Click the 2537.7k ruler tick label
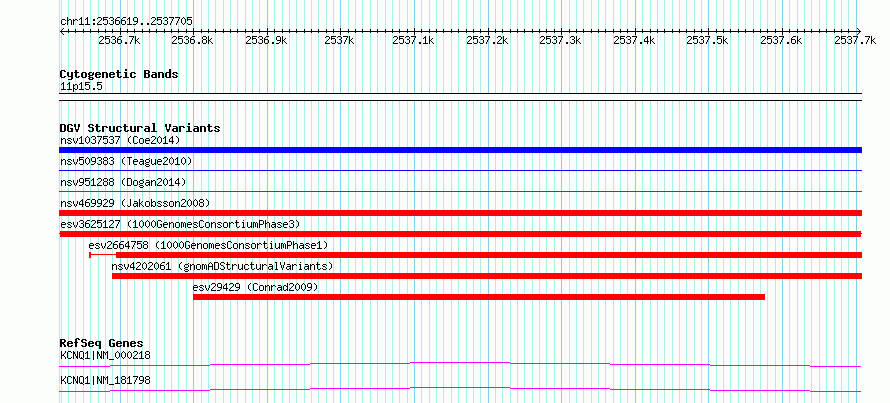Image resolution: width=890 pixels, height=403 pixels. pyautogui.click(x=855, y=41)
